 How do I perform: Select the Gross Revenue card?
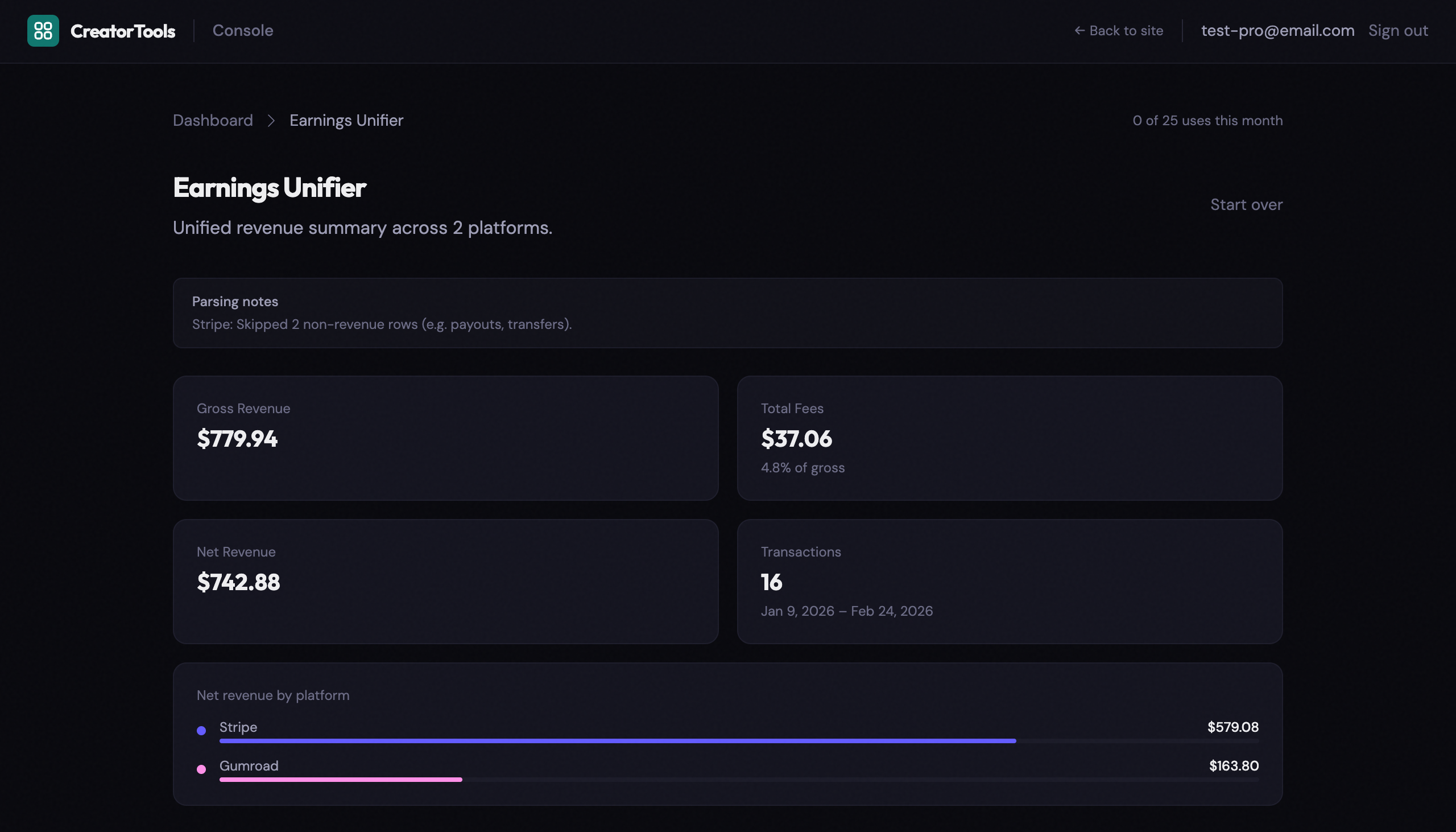coord(446,437)
